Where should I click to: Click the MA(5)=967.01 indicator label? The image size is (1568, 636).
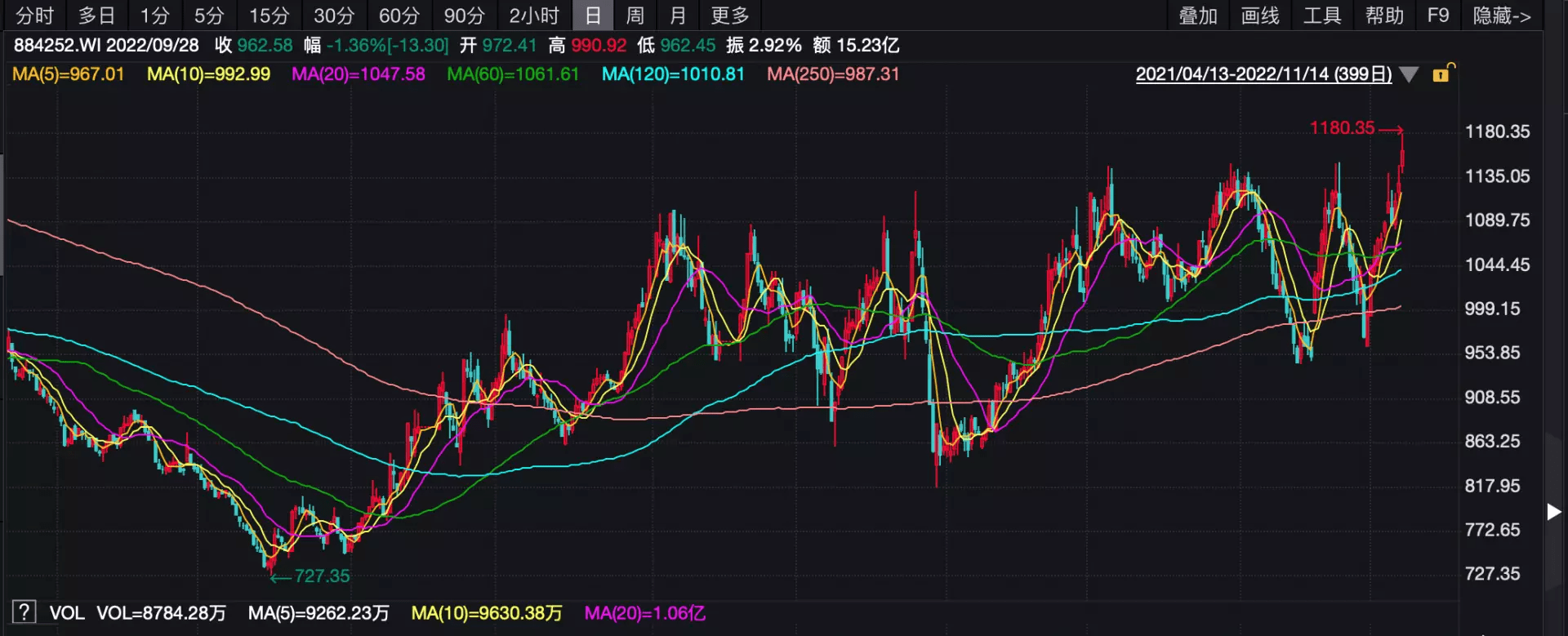pos(69,74)
